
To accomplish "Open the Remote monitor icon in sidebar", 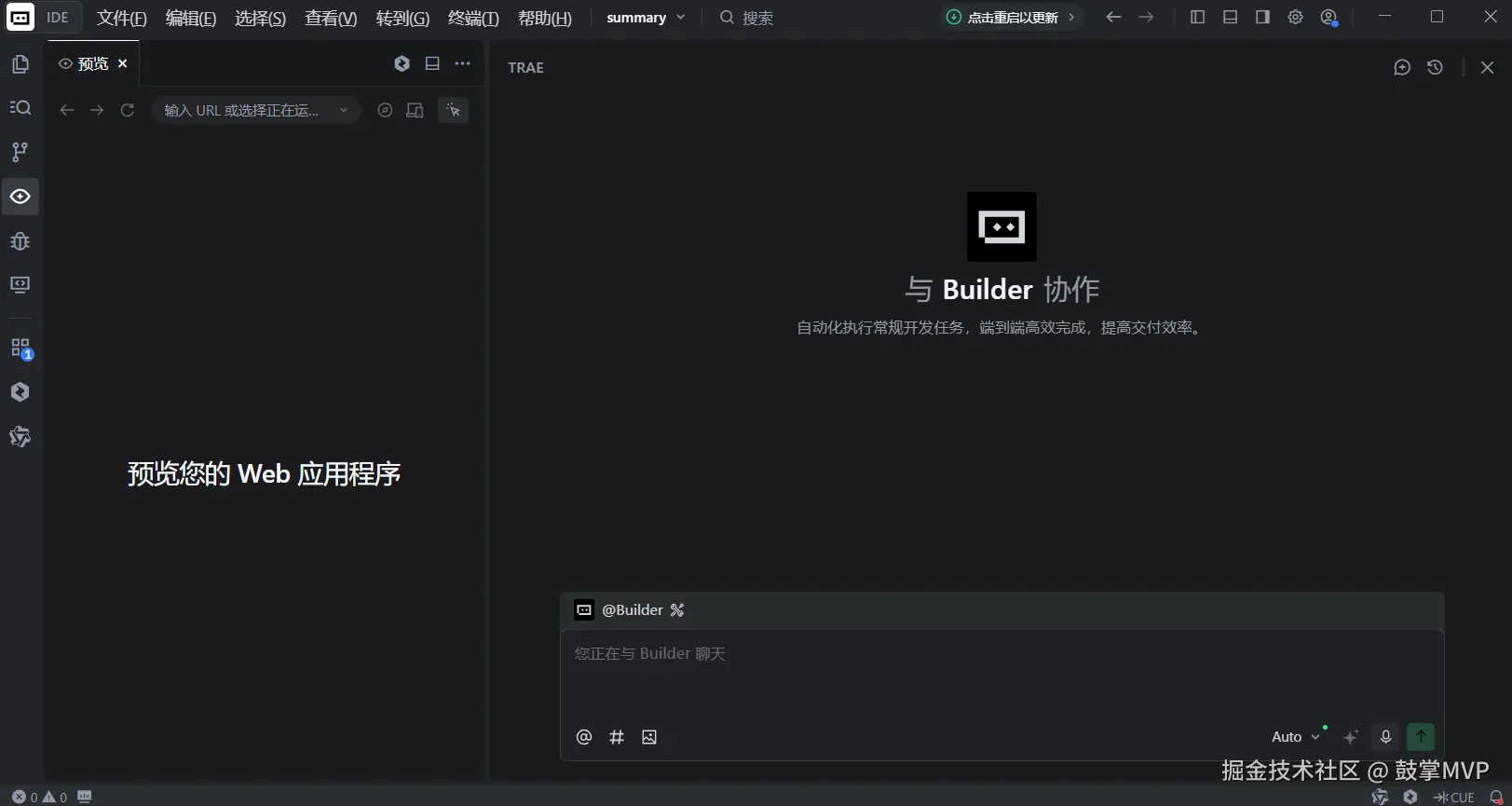I will pyautogui.click(x=20, y=285).
